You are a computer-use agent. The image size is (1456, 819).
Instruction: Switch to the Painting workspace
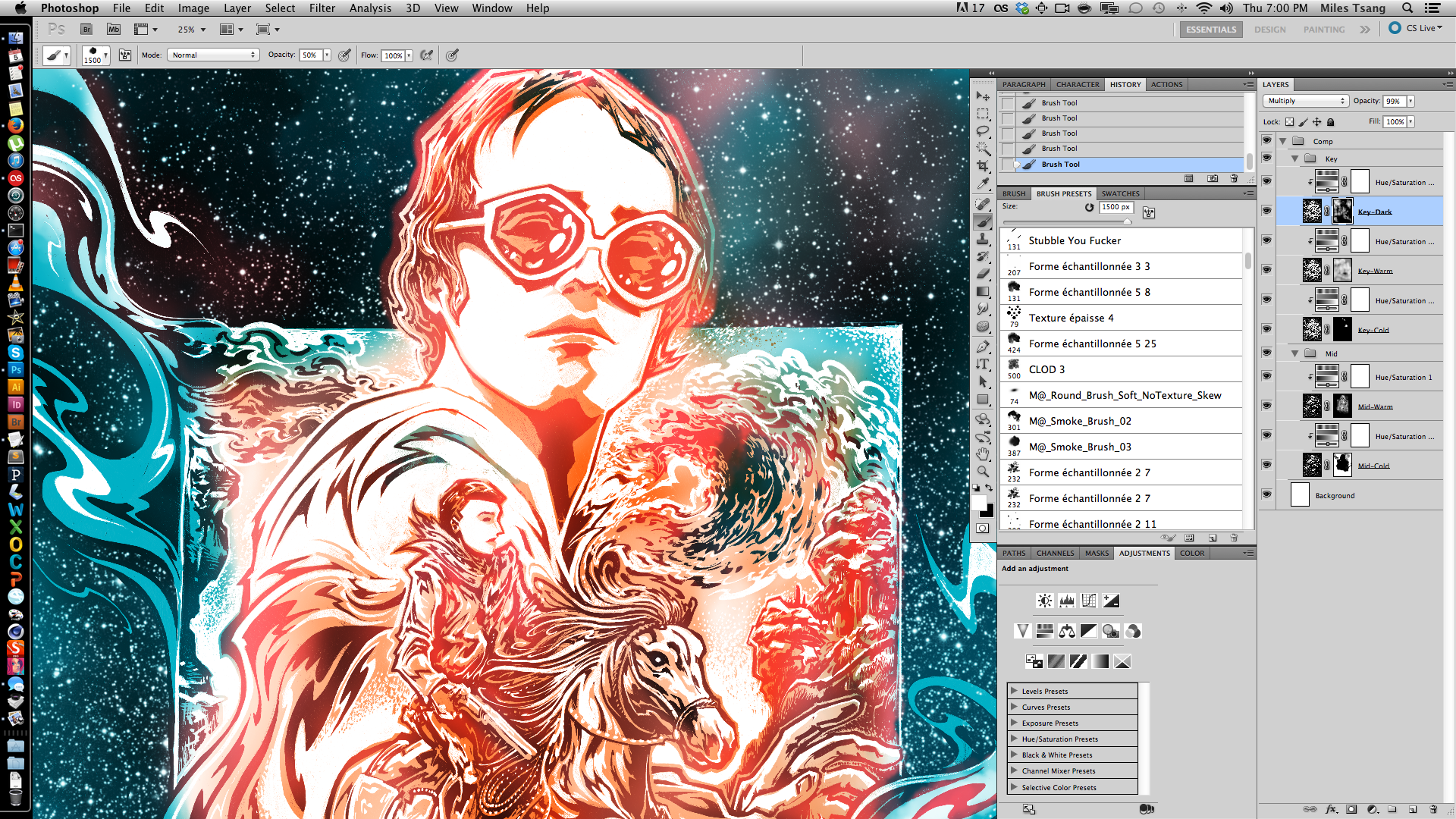(1324, 30)
